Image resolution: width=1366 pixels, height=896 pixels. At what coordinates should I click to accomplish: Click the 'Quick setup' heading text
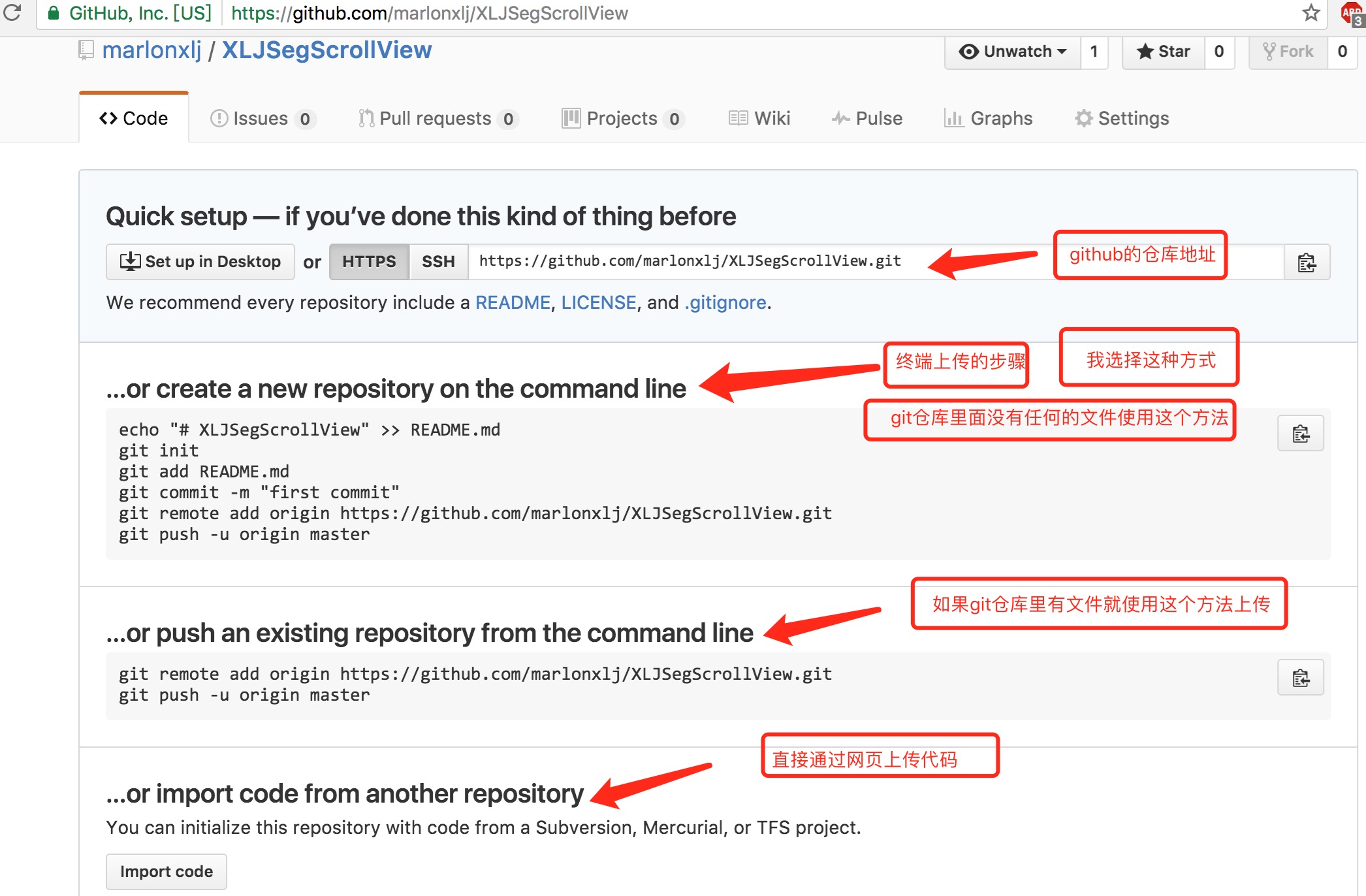[421, 216]
